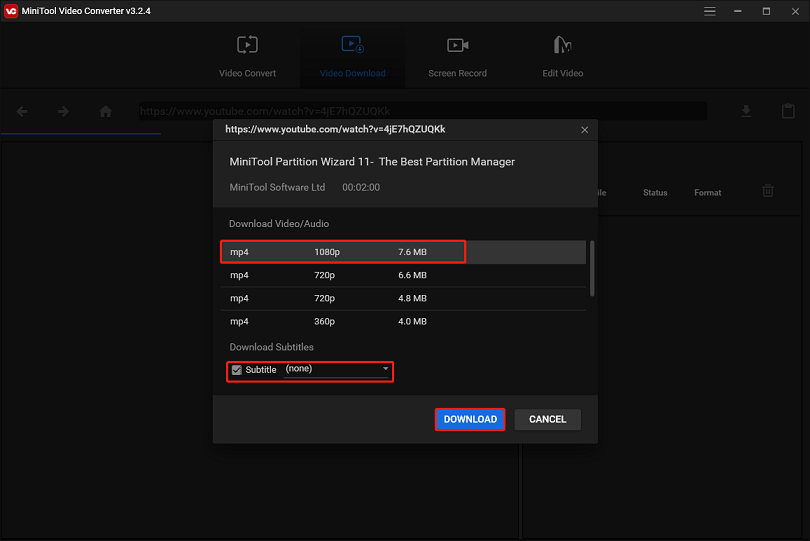
Task: Go back with the left arrow
Action: (22, 111)
